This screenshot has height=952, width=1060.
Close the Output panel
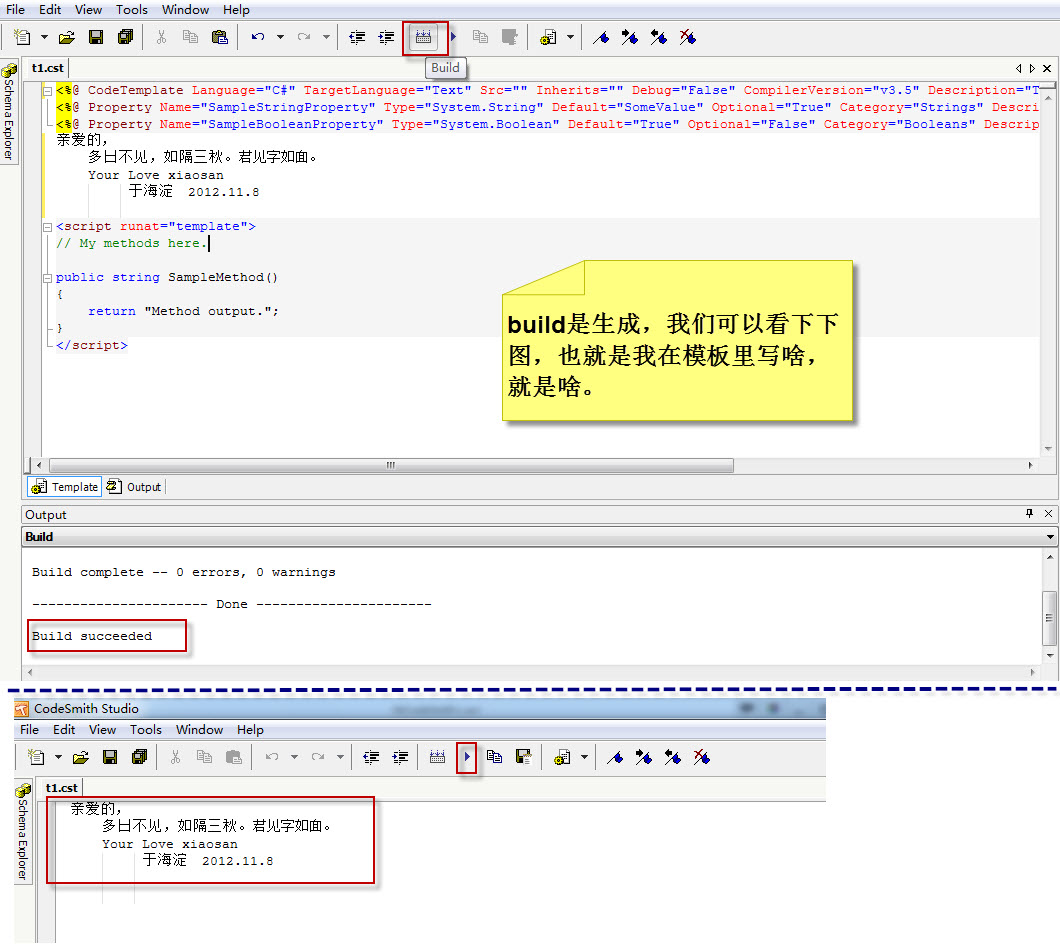1049,514
